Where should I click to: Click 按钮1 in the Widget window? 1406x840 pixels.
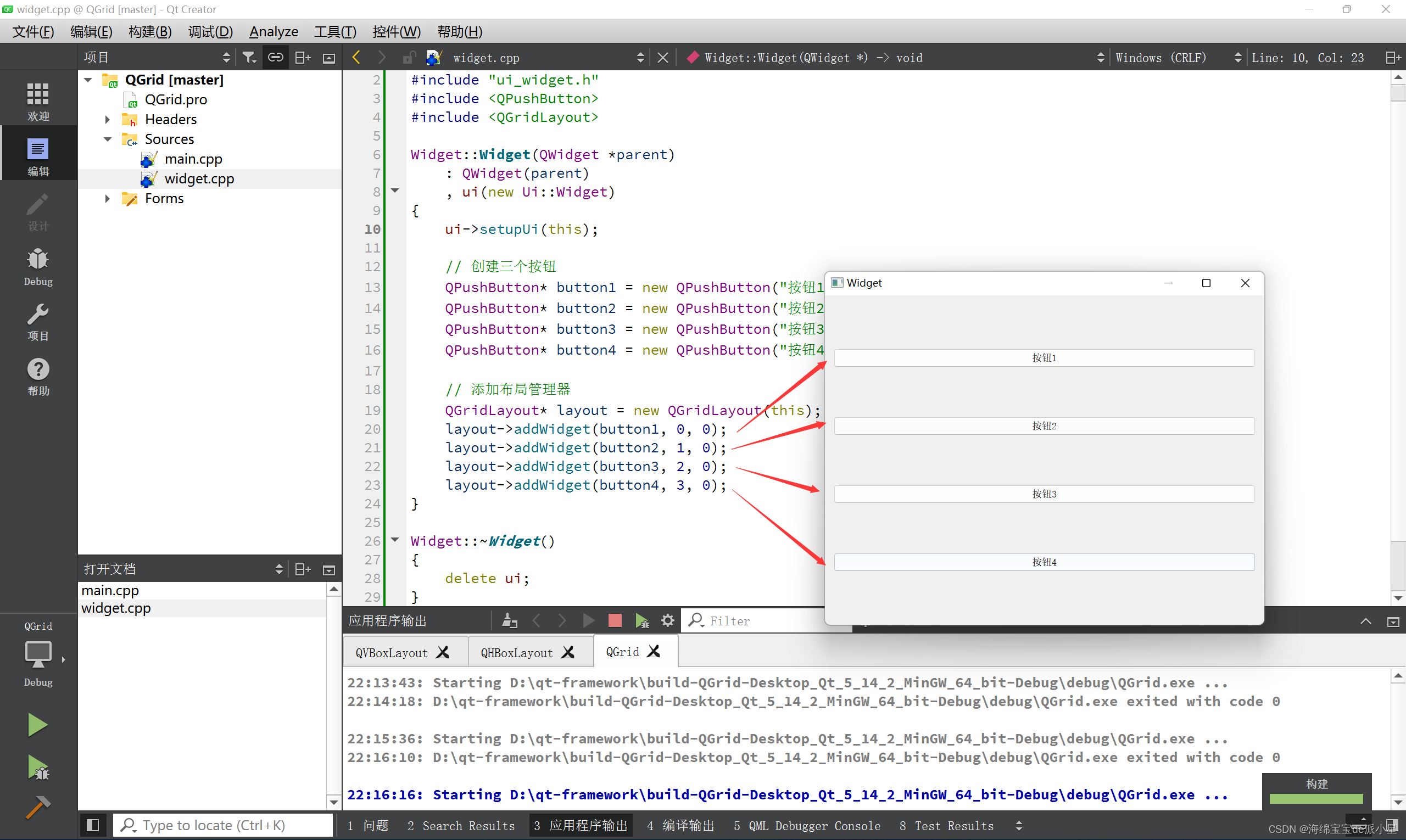[1044, 358]
